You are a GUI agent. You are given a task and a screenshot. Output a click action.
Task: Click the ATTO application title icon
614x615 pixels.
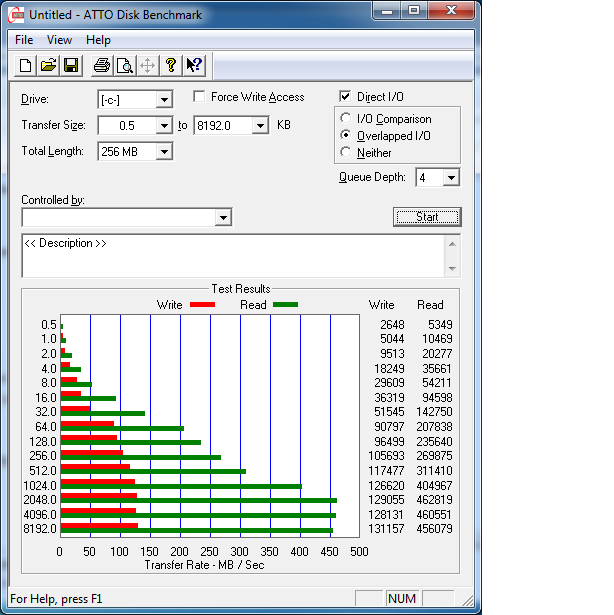(16, 15)
